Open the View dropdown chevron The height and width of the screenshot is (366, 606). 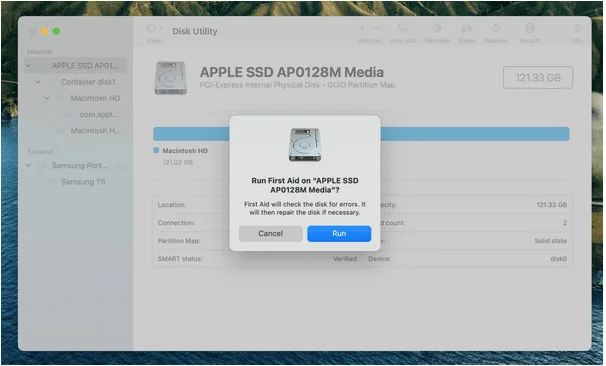pos(162,28)
